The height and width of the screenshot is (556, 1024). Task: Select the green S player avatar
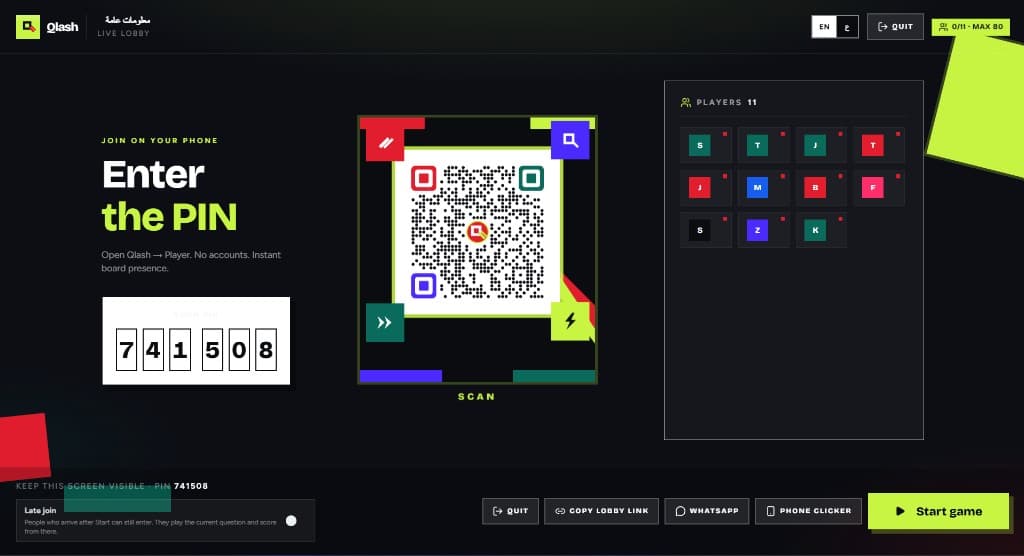[699, 145]
